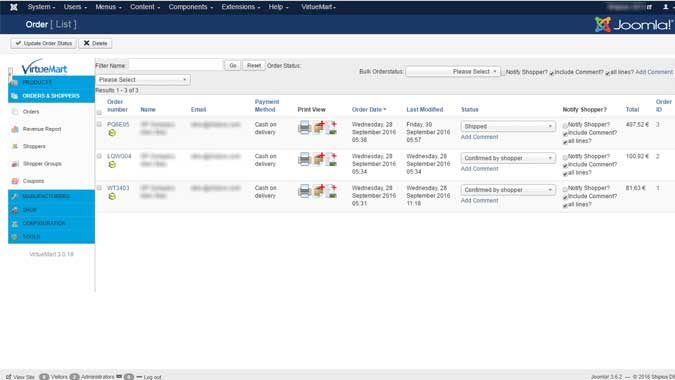Screen dimensions: 675x380
Task: Select row checkbox for order WT3403
Action: (x=99, y=188)
